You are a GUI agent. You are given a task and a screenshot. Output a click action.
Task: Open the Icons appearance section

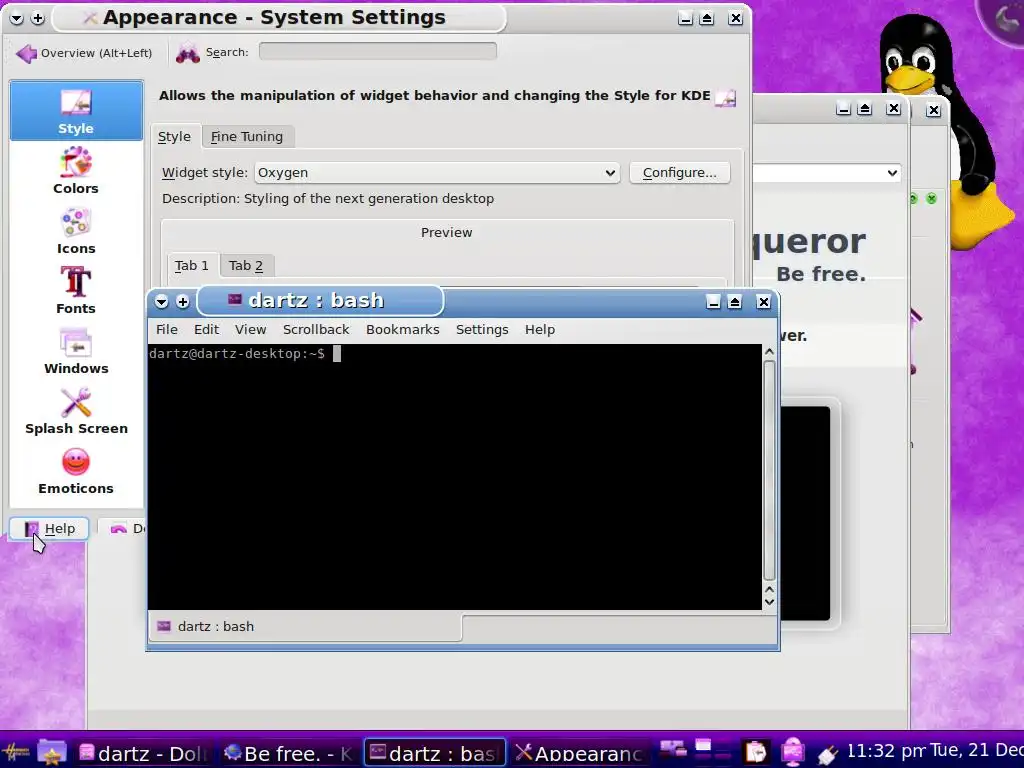click(x=76, y=231)
